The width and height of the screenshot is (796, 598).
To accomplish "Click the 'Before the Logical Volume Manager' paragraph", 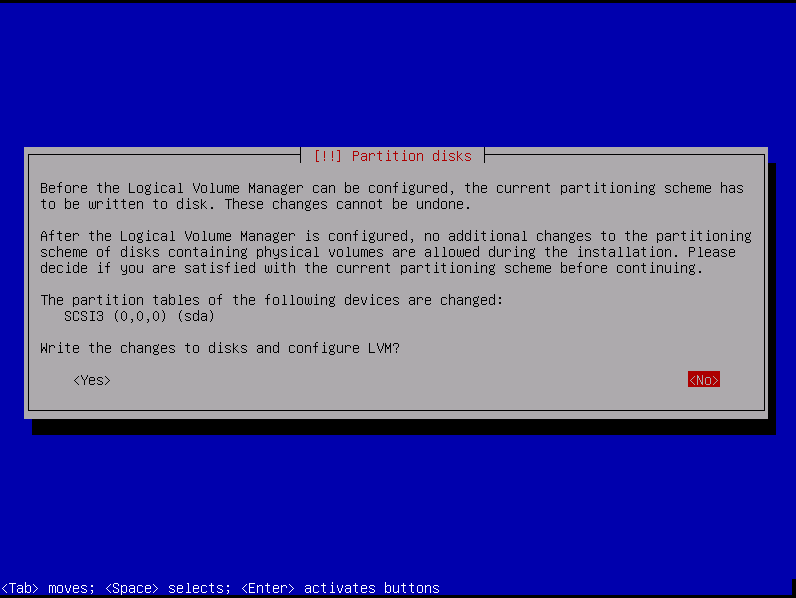I will point(392,196).
